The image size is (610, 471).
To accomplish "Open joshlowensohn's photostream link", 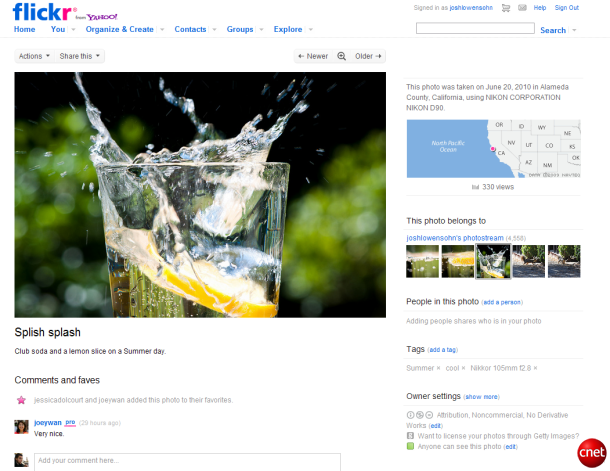I will point(455,238).
